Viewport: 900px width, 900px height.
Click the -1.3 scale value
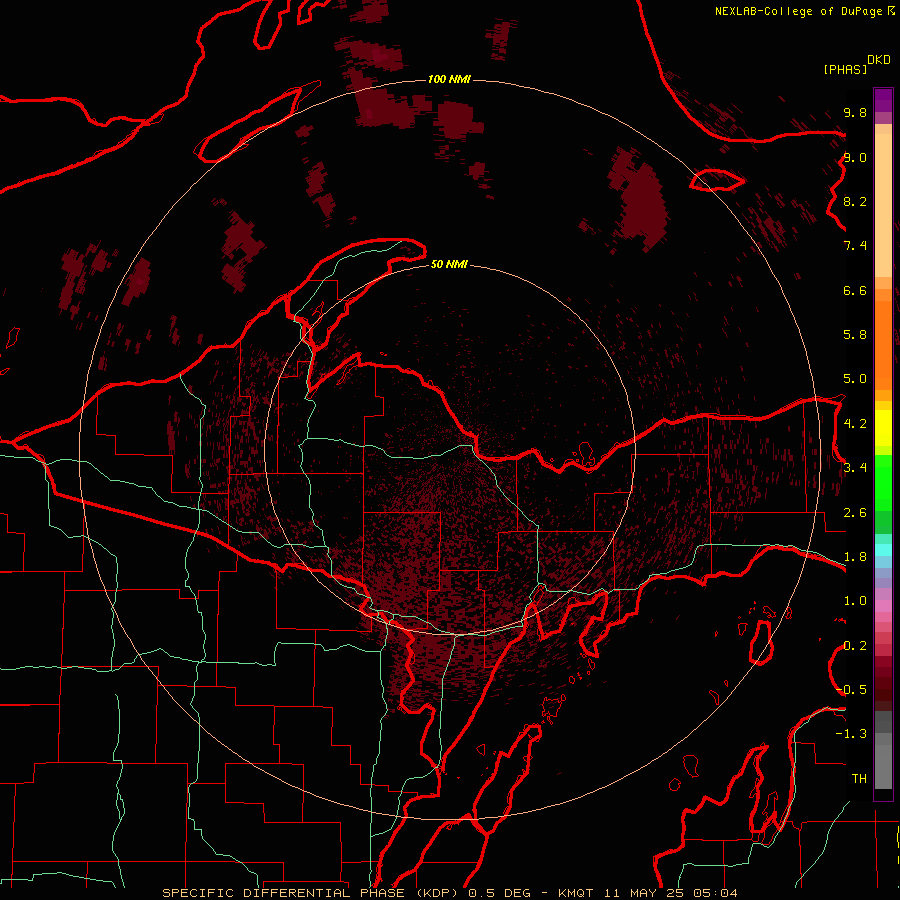coord(851,734)
